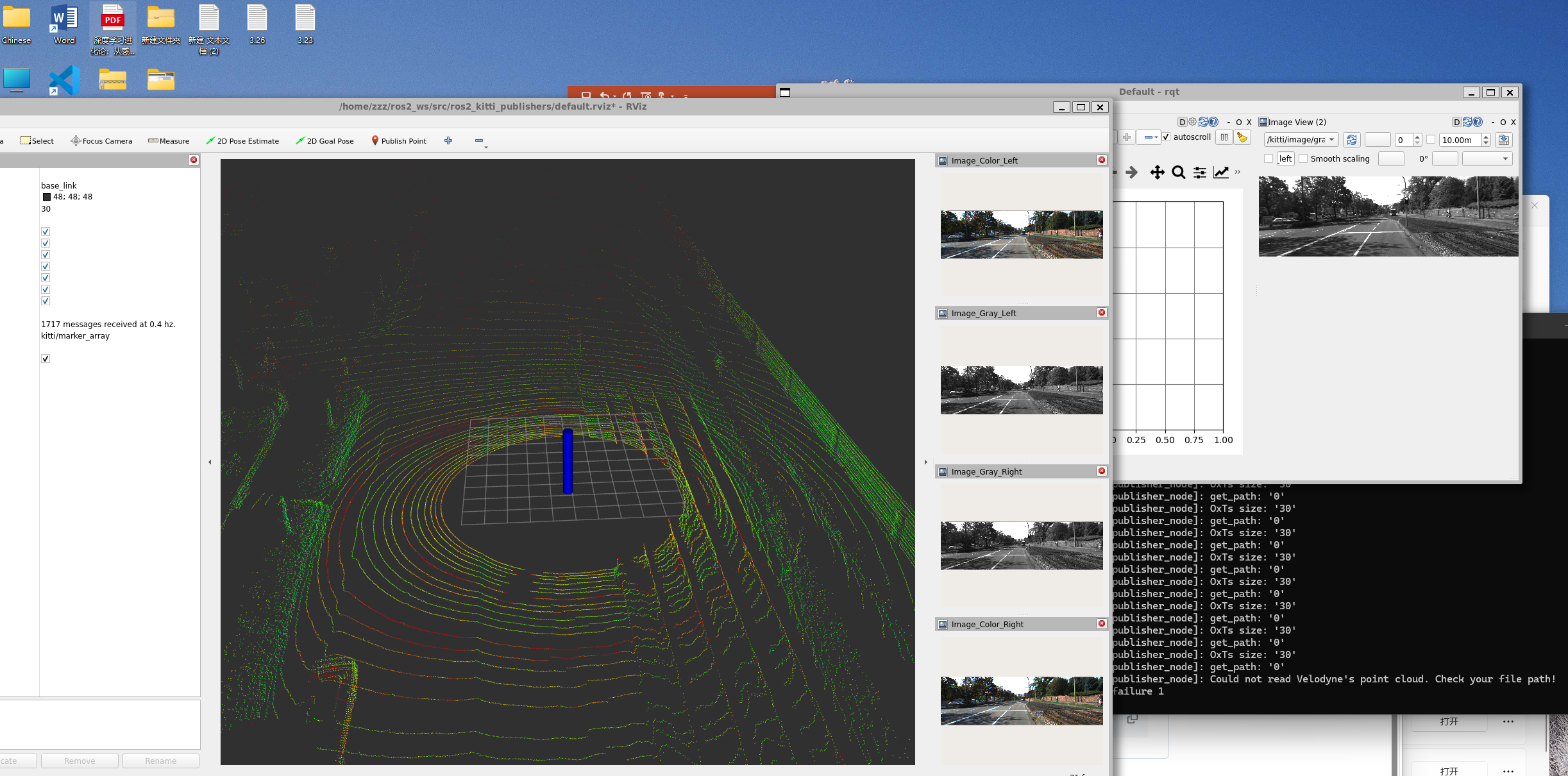
Task: Open the edit axis chart-line icon
Action: click(x=1221, y=172)
